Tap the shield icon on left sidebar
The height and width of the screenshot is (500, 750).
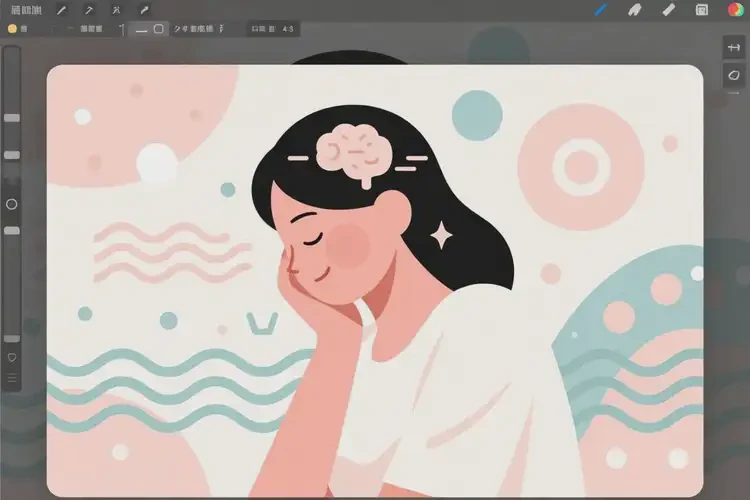click(x=12, y=356)
